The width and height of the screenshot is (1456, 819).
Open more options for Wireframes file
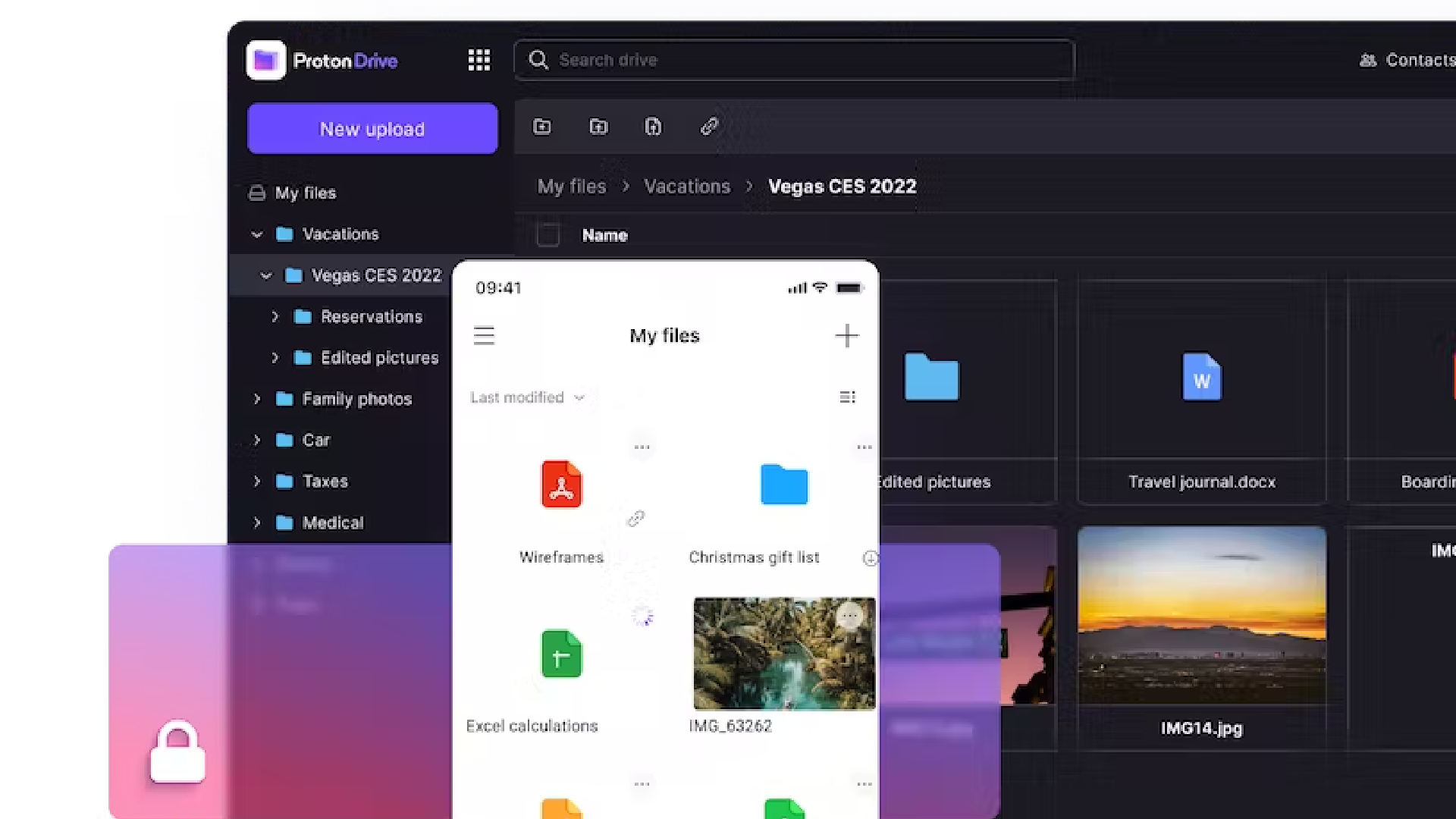tap(642, 447)
